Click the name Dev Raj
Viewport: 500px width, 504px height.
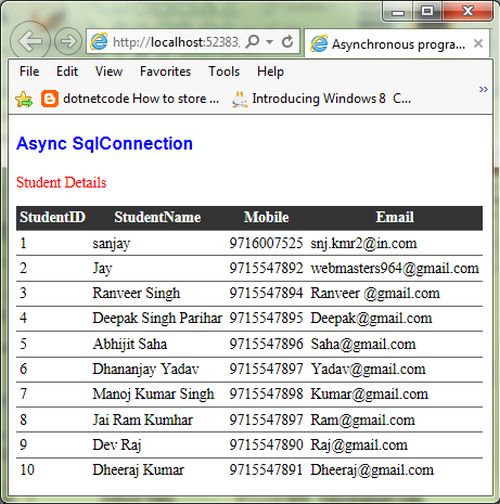point(117,445)
